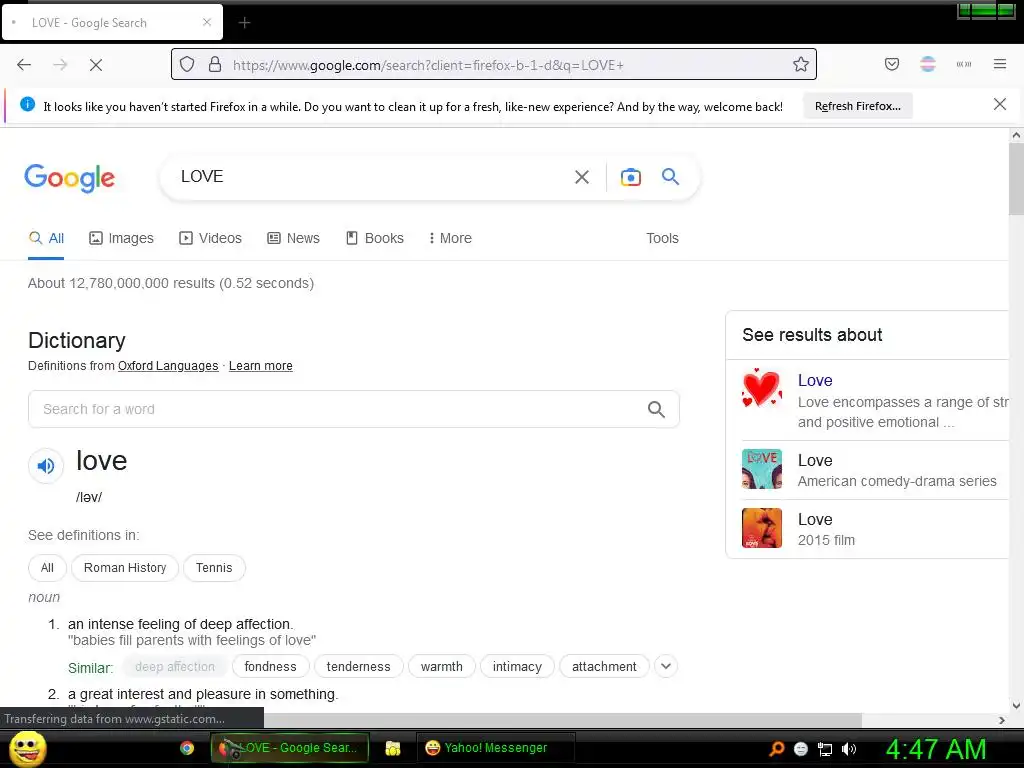Open the tracking protection shield icon
The image size is (1024, 768).
187,65
